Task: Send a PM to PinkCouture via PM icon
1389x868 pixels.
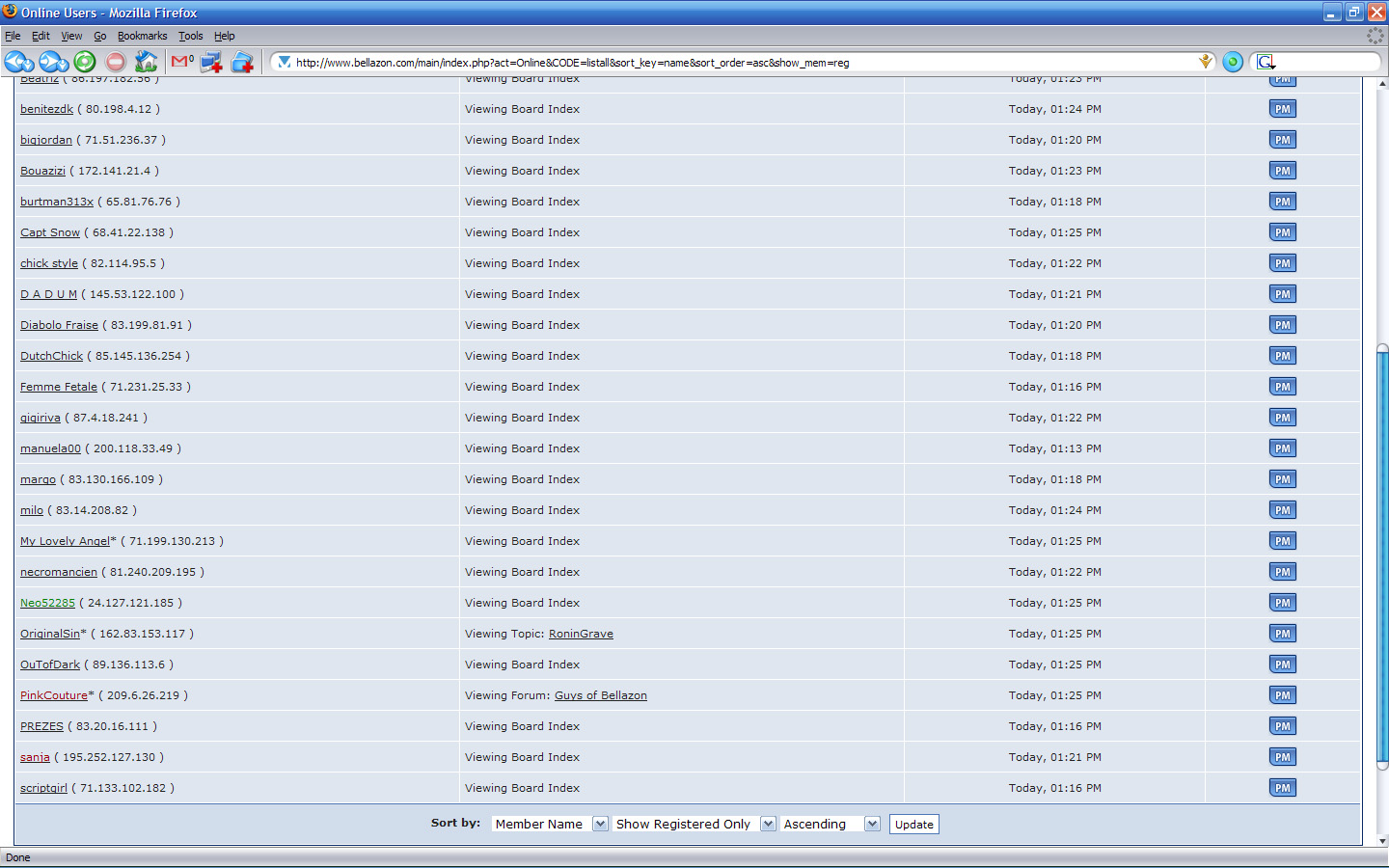Action: pyautogui.click(x=1282, y=695)
